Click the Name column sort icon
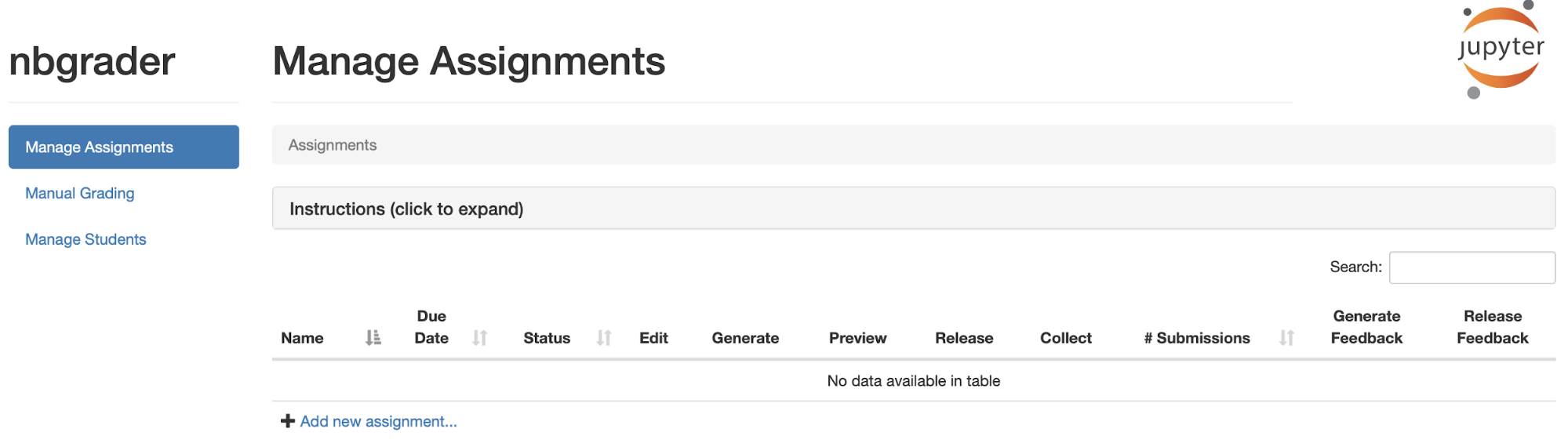 tap(373, 338)
